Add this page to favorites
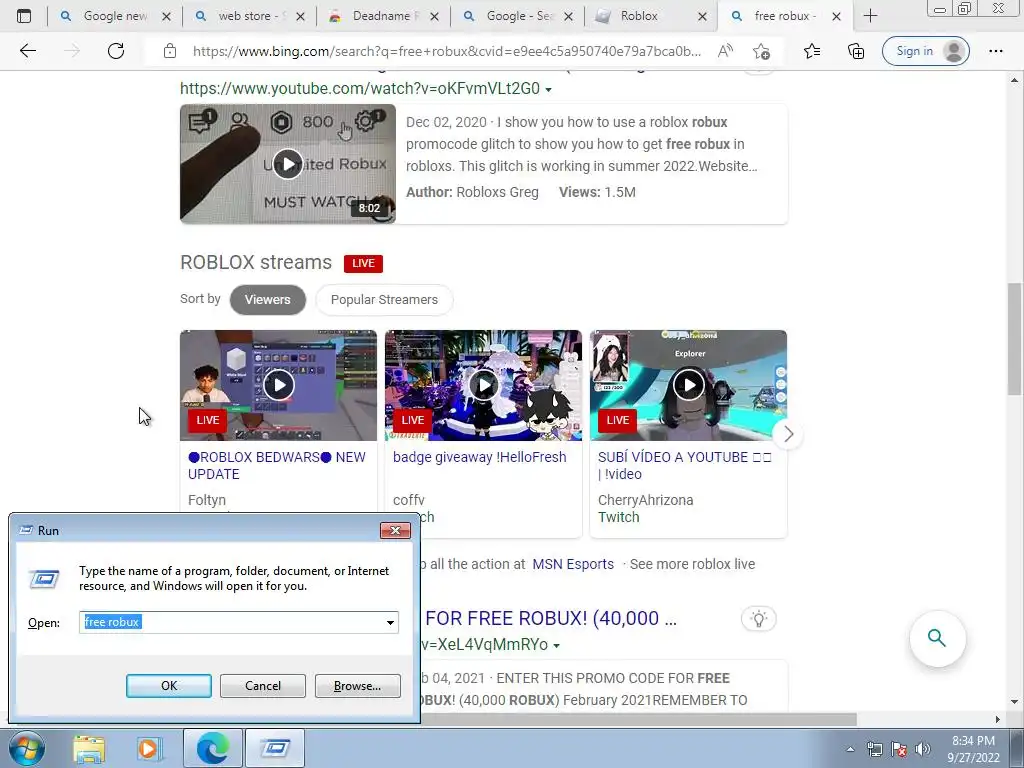The height and width of the screenshot is (768, 1024). point(761,51)
